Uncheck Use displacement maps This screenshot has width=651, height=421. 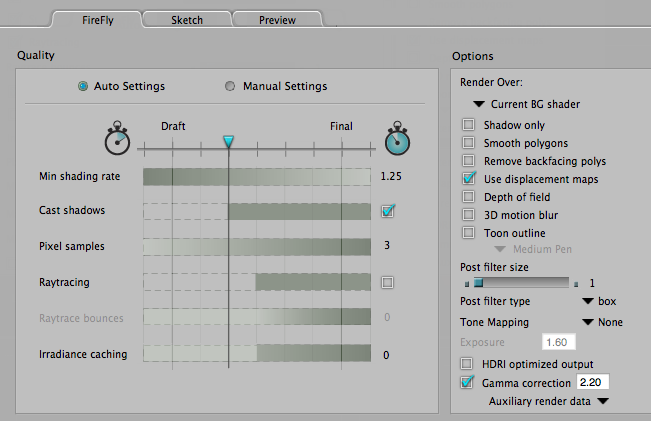click(469, 178)
